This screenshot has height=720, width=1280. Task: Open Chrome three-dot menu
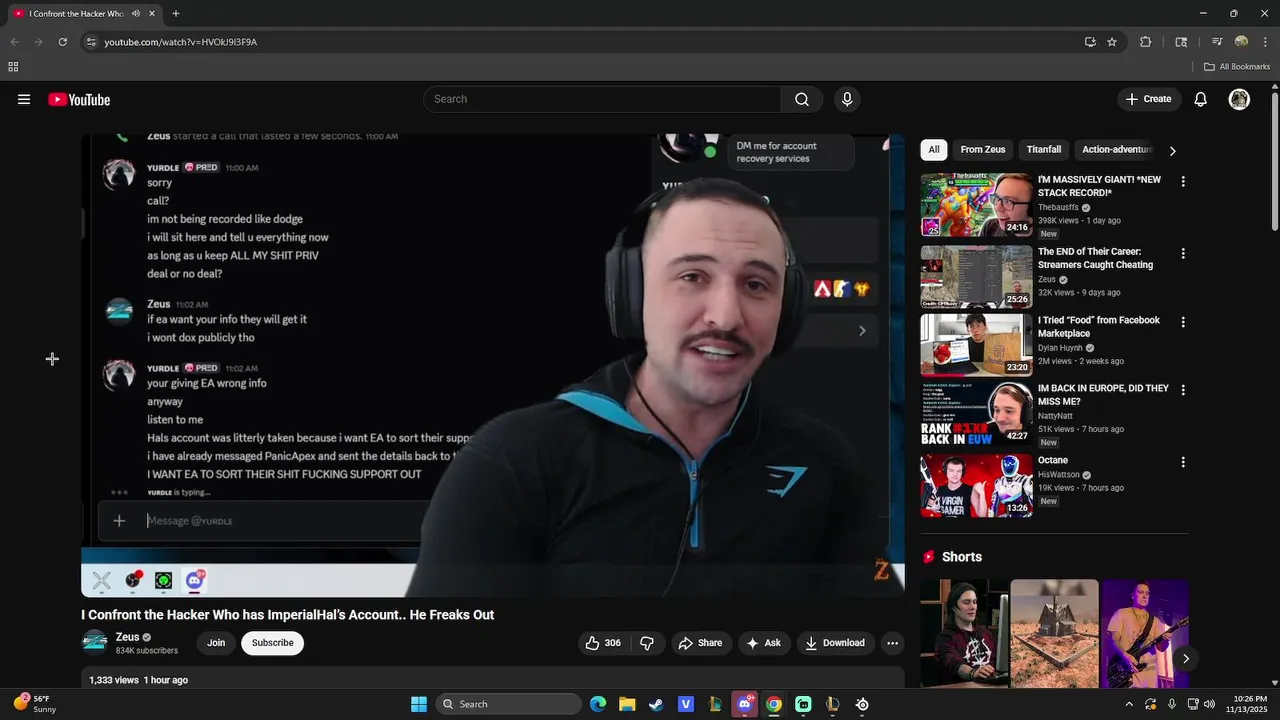[1265, 42]
